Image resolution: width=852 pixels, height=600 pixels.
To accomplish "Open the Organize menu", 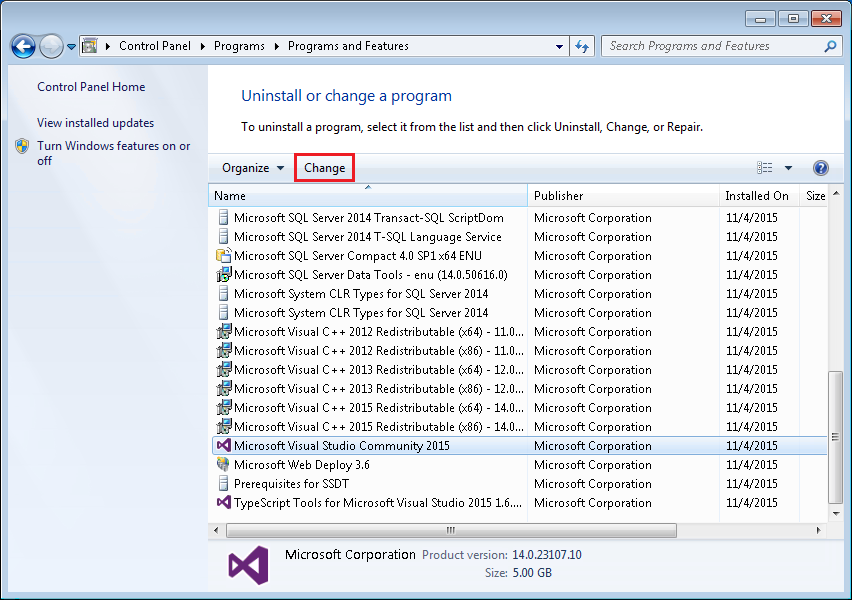I will coord(253,168).
